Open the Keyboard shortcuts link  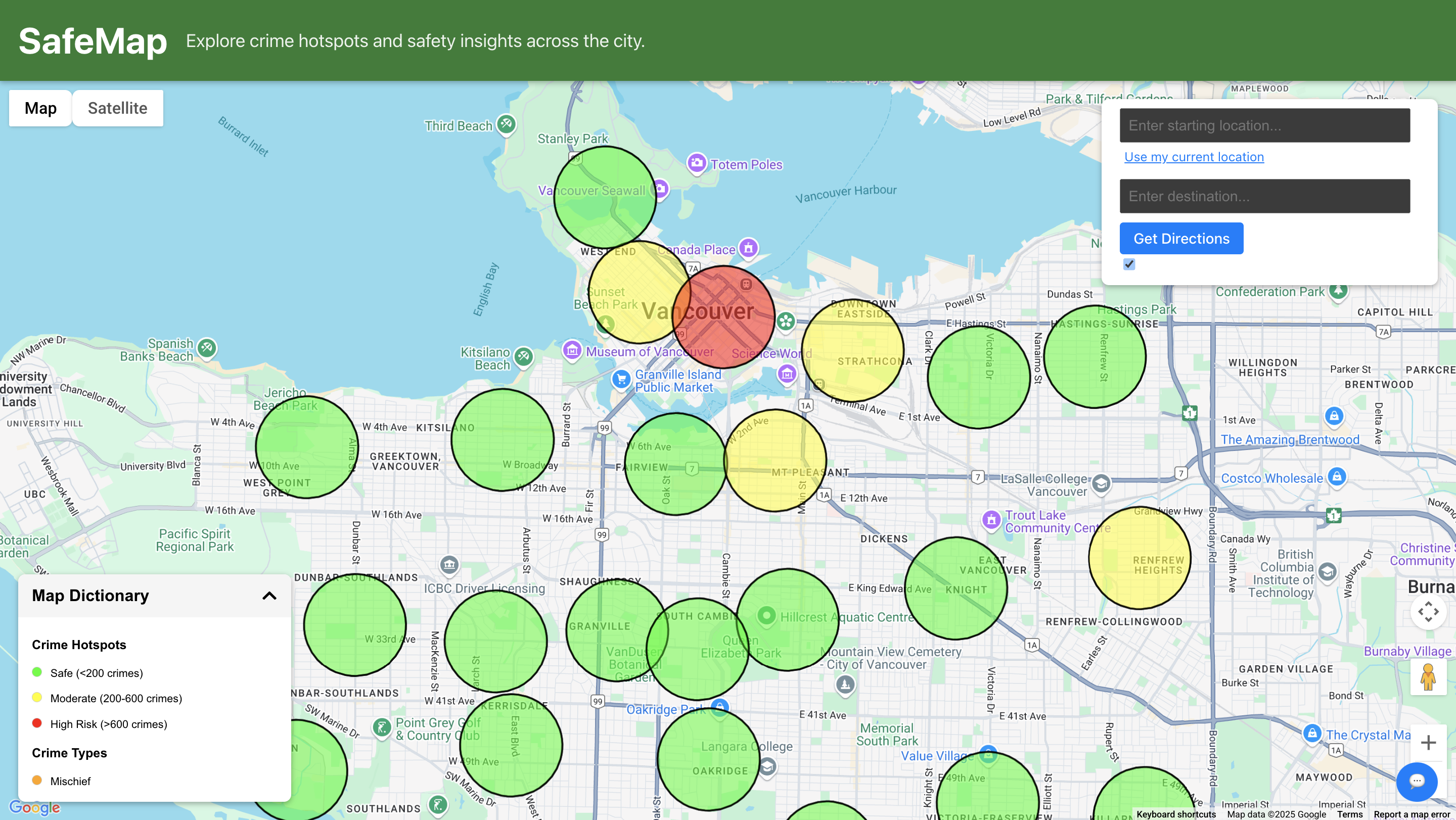pyautogui.click(x=1175, y=814)
